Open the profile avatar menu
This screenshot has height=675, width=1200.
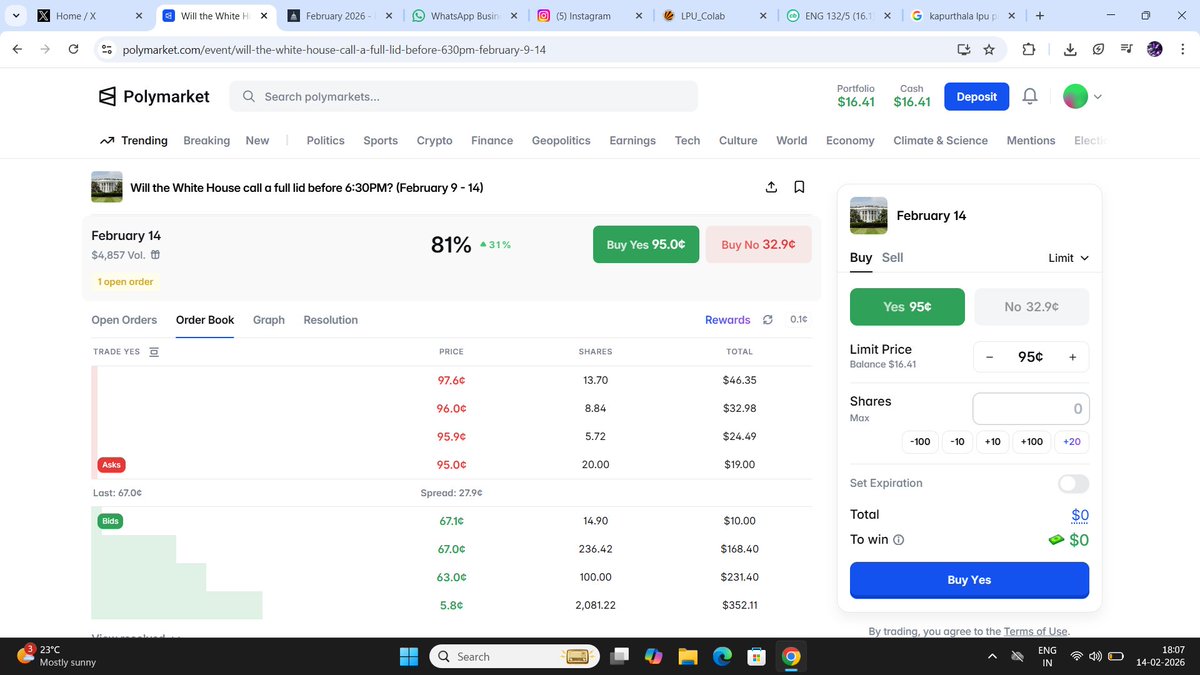click(1083, 96)
